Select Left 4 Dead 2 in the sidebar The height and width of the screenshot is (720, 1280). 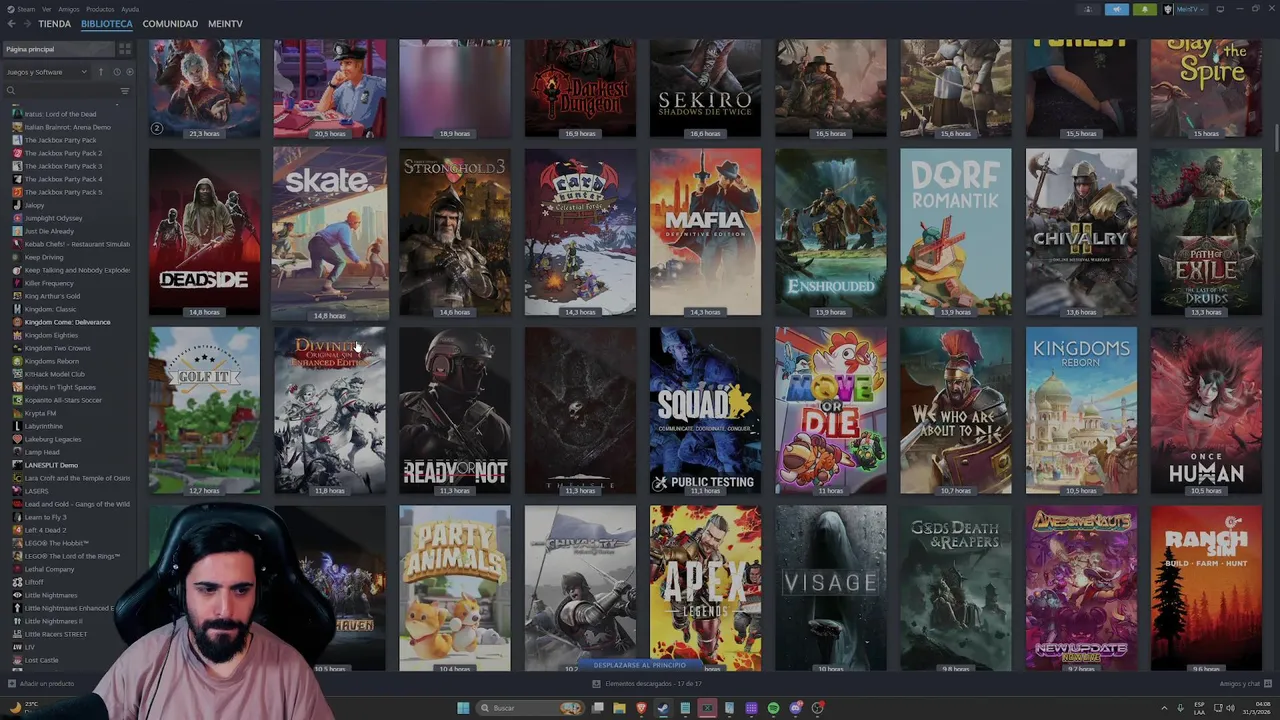(45, 530)
